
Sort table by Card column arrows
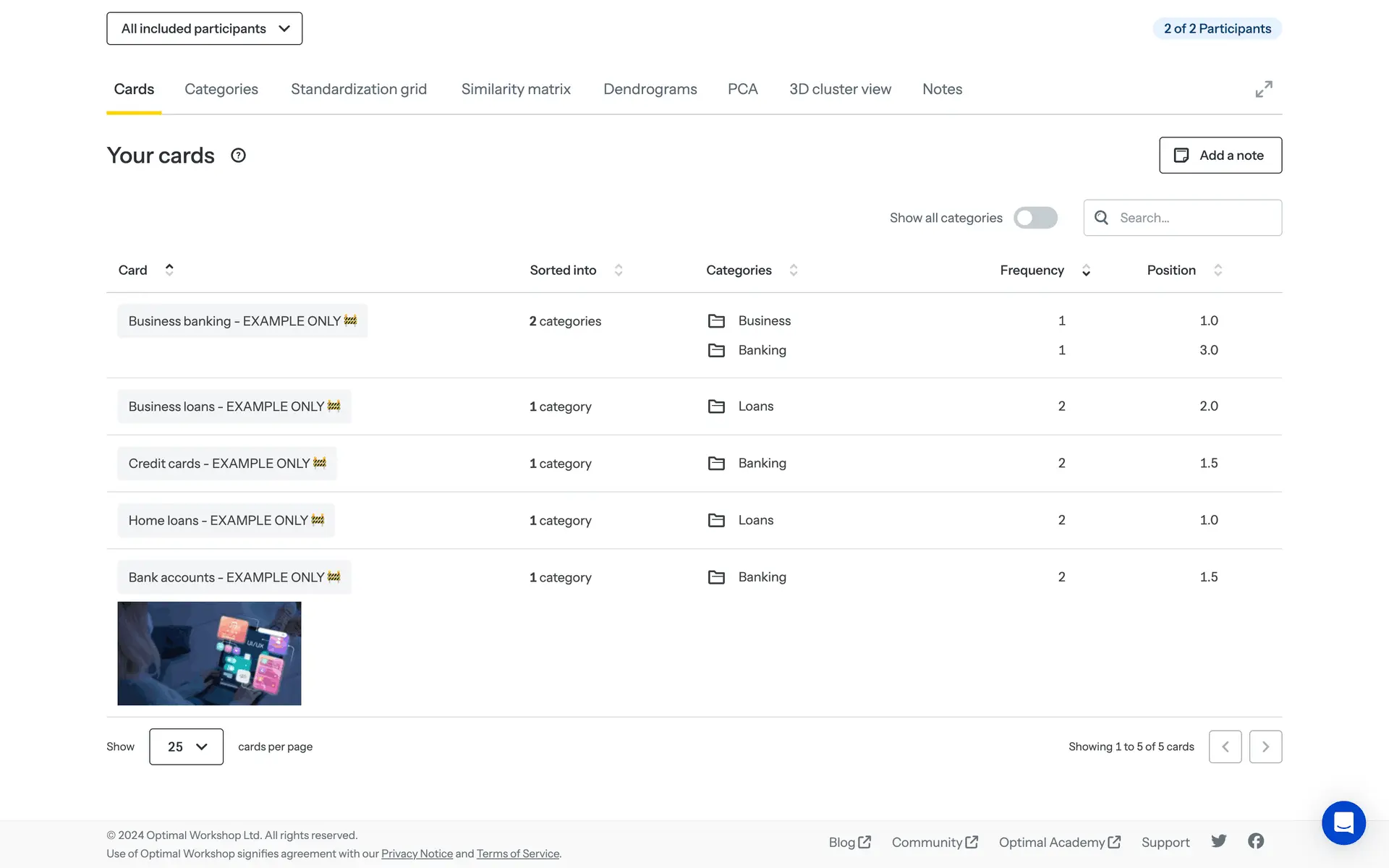pyautogui.click(x=169, y=270)
